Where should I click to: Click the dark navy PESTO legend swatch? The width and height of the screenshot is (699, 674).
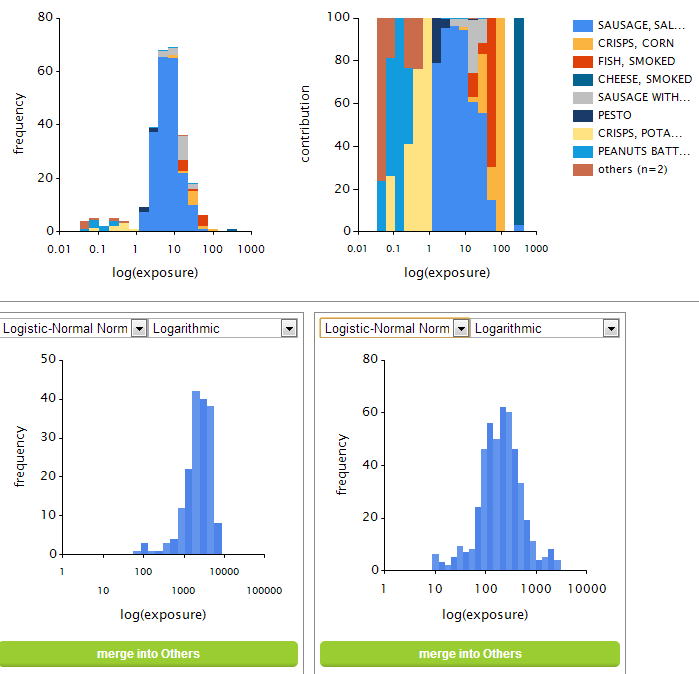click(583, 115)
